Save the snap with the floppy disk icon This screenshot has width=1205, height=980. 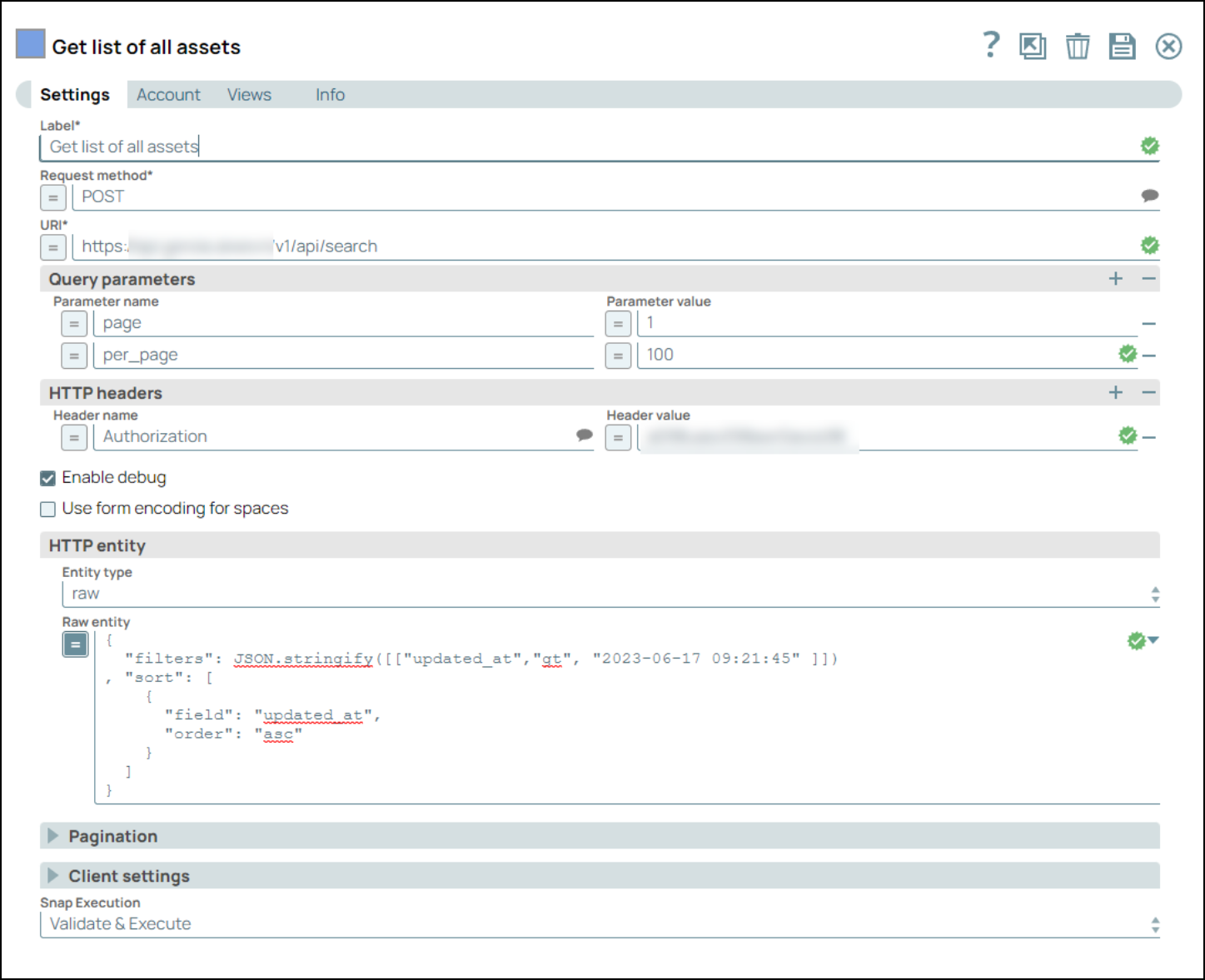pos(1122,46)
